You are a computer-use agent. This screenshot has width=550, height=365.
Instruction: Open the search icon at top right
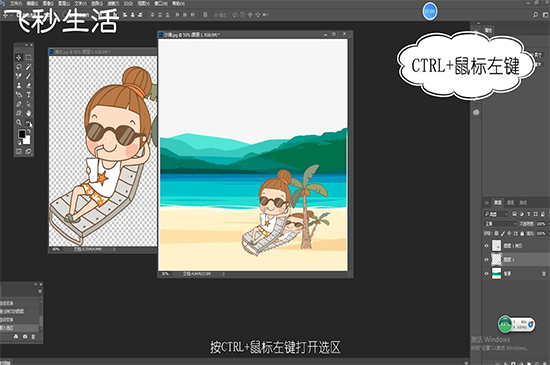tap(536, 15)
